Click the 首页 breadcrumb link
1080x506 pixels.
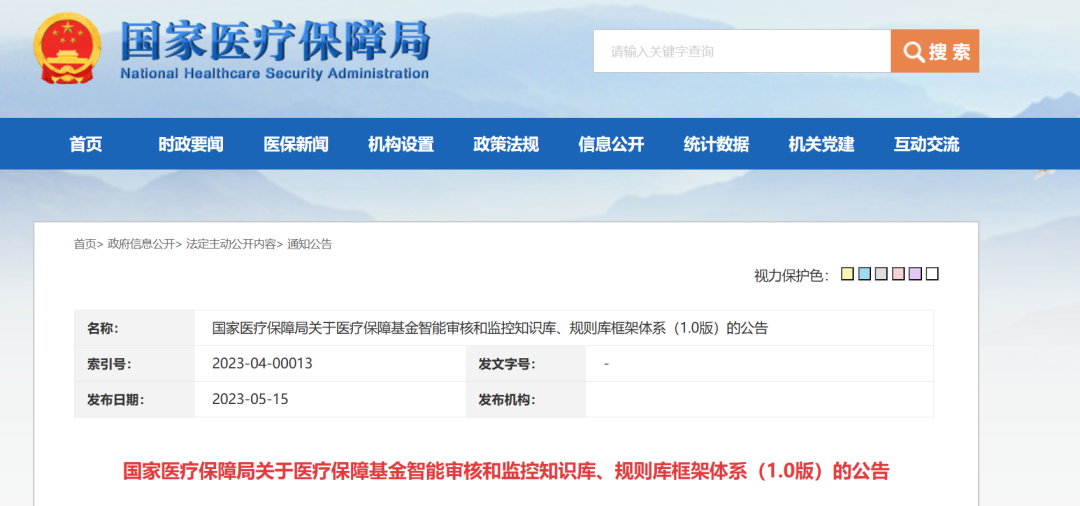[85, 244]
